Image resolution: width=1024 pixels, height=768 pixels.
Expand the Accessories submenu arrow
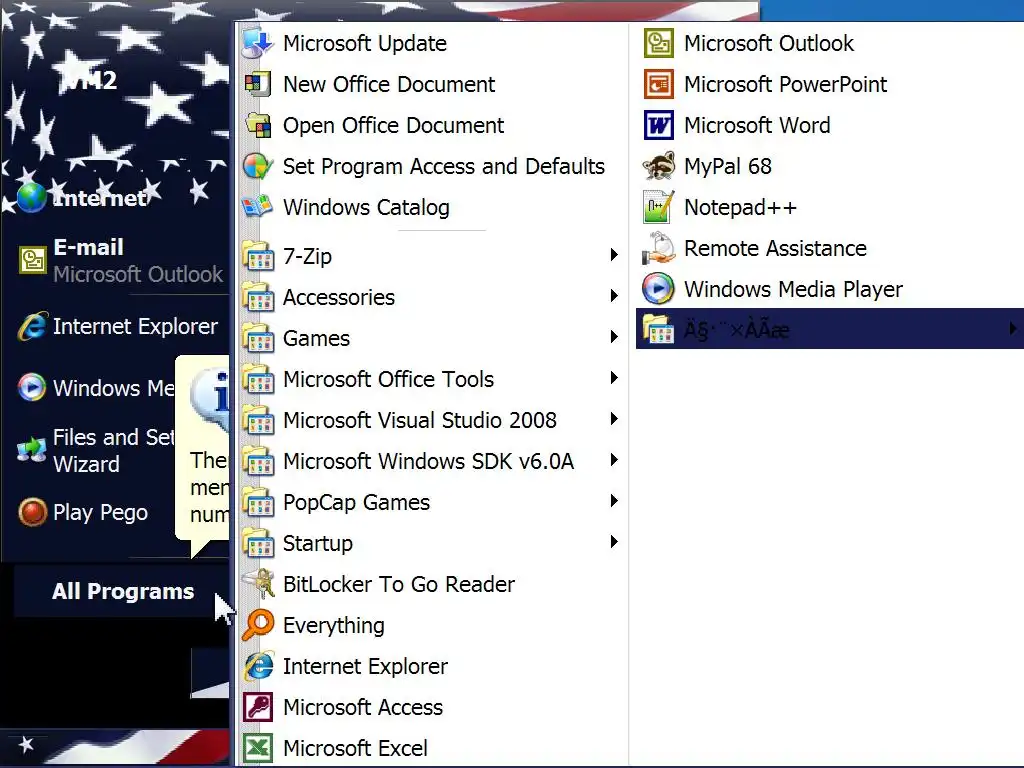(613, 296)
